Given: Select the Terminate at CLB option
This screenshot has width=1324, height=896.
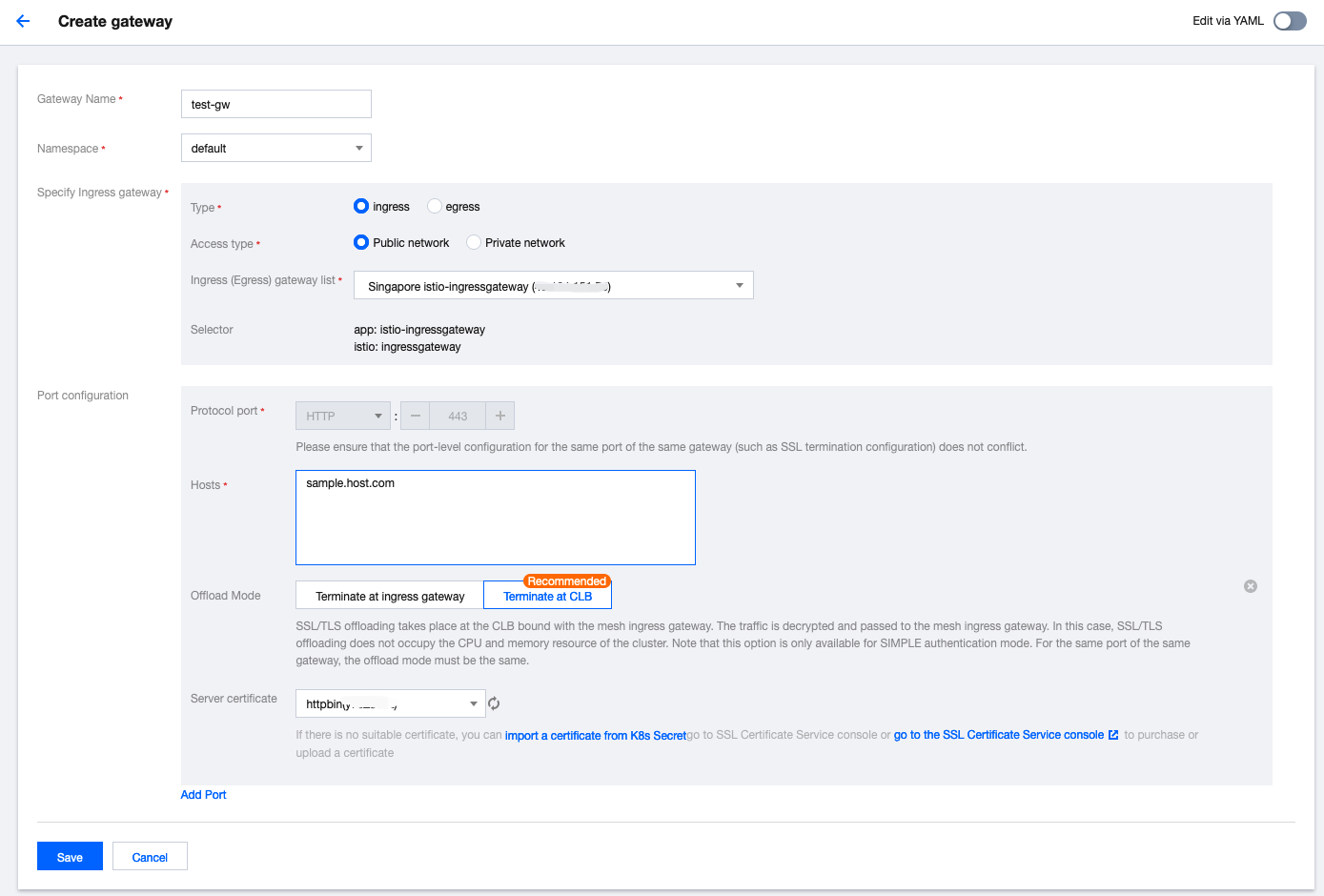Looking at the screenshot, I should [x=548, y=597].
